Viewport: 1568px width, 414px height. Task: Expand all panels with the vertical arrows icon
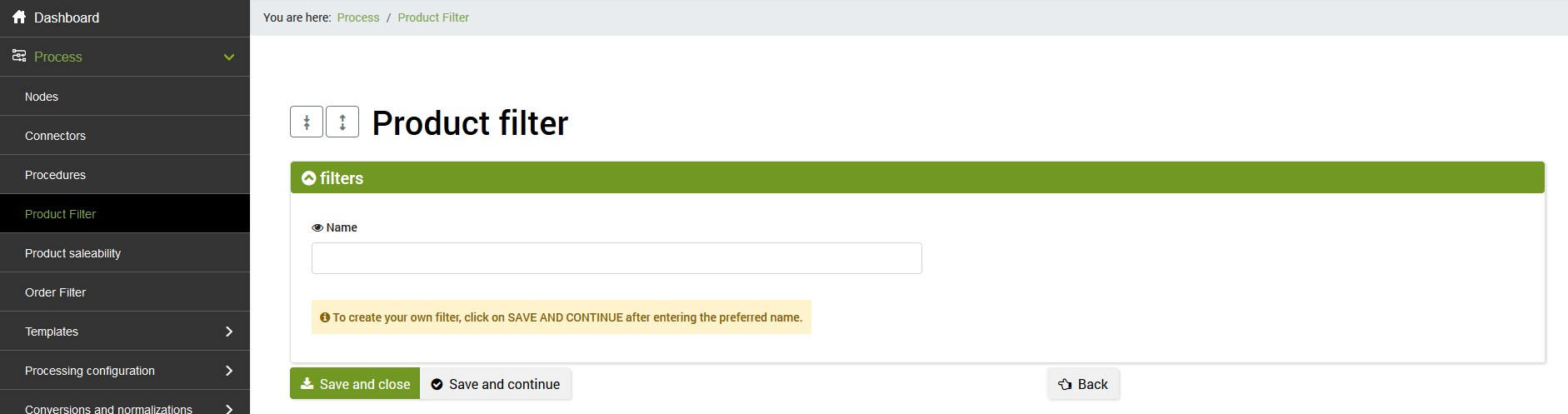[x=342, y=122]
